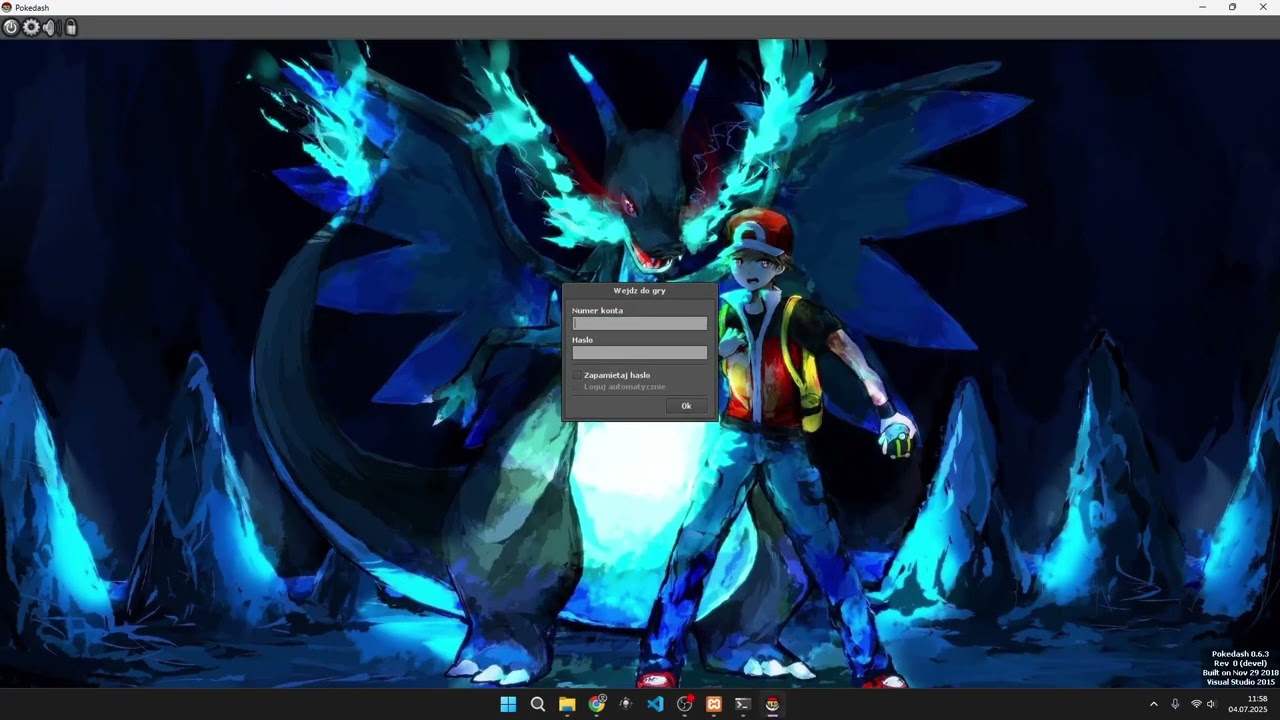1280x720 pixels.
Task: Click the power/logout icon in Pokedash toolbar
Action: tap(11, 28)
